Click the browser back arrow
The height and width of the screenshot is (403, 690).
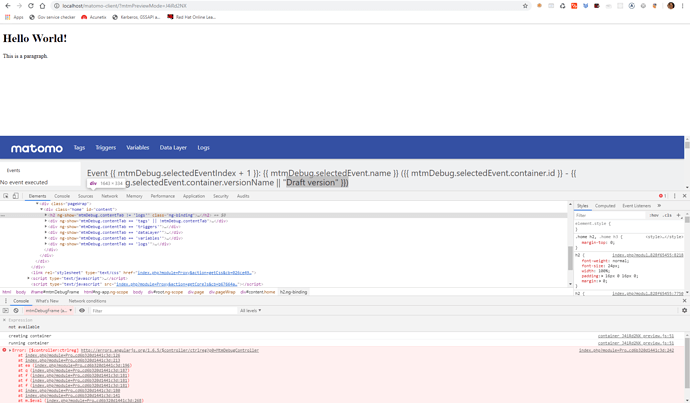pyautogui.click(x=7, y=6)
